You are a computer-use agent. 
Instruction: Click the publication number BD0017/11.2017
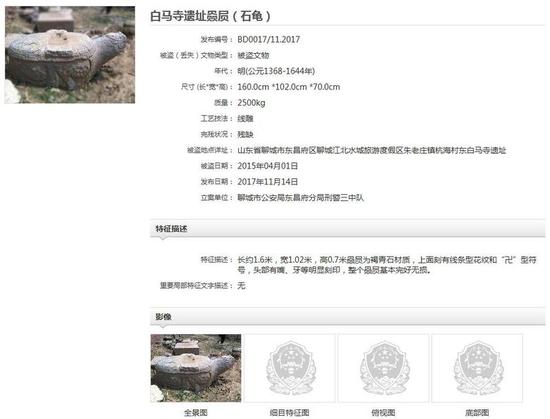[269, 39]
